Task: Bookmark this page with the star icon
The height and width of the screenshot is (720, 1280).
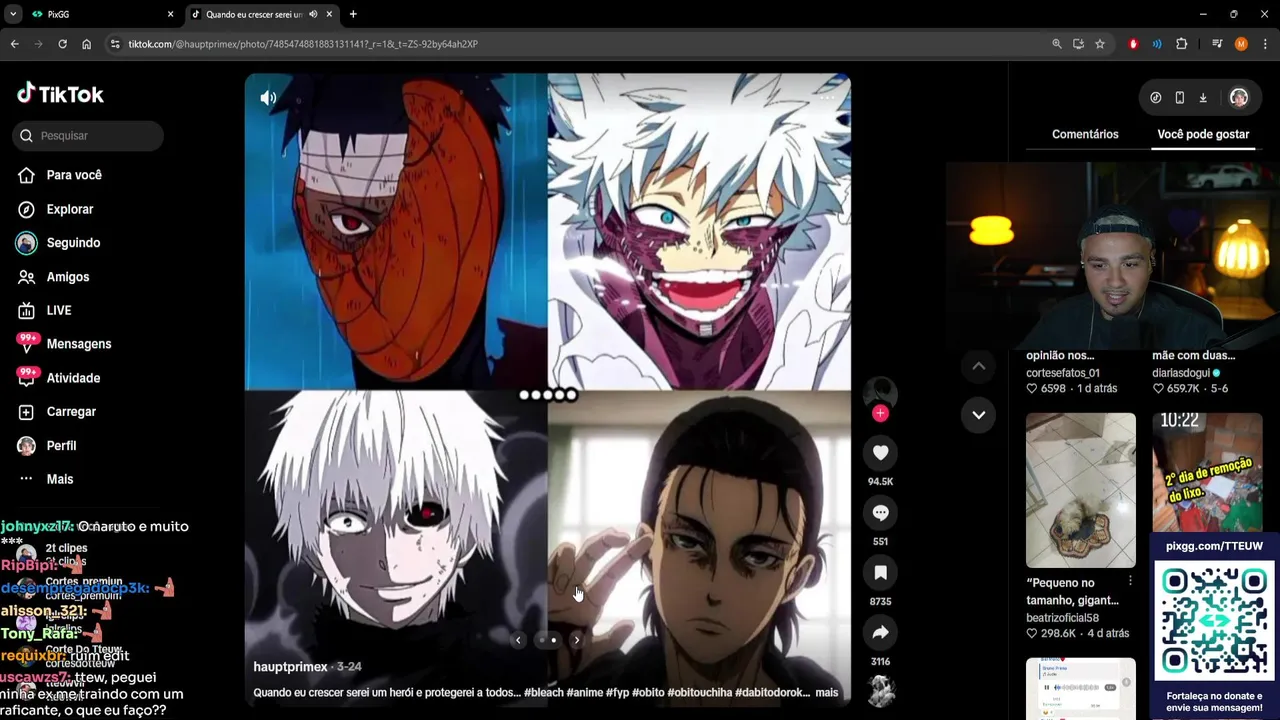Action: (1100, 44)
